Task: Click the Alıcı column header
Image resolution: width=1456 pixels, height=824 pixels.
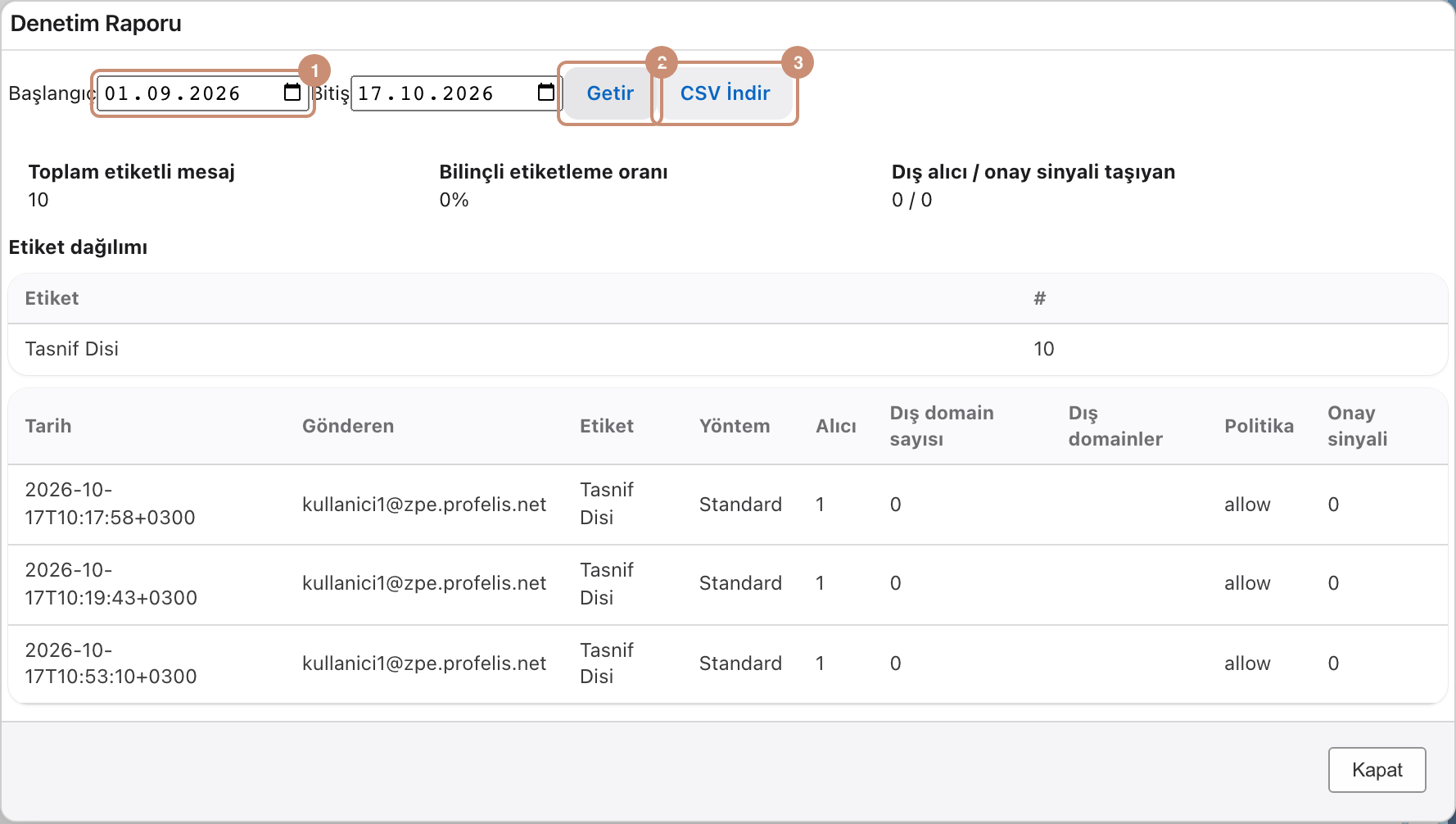Action: pyautogui.click(x=836, y=426)
